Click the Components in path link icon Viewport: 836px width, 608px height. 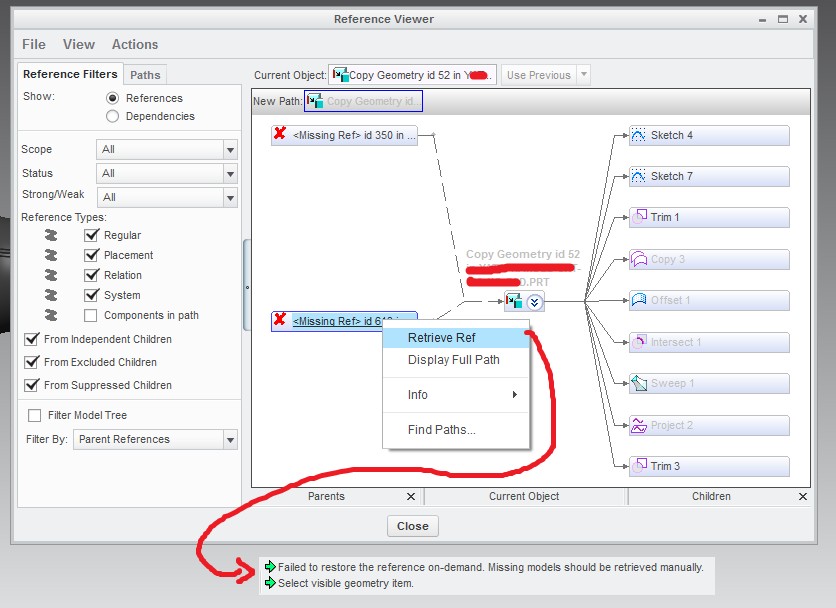(x=51, y=315)
